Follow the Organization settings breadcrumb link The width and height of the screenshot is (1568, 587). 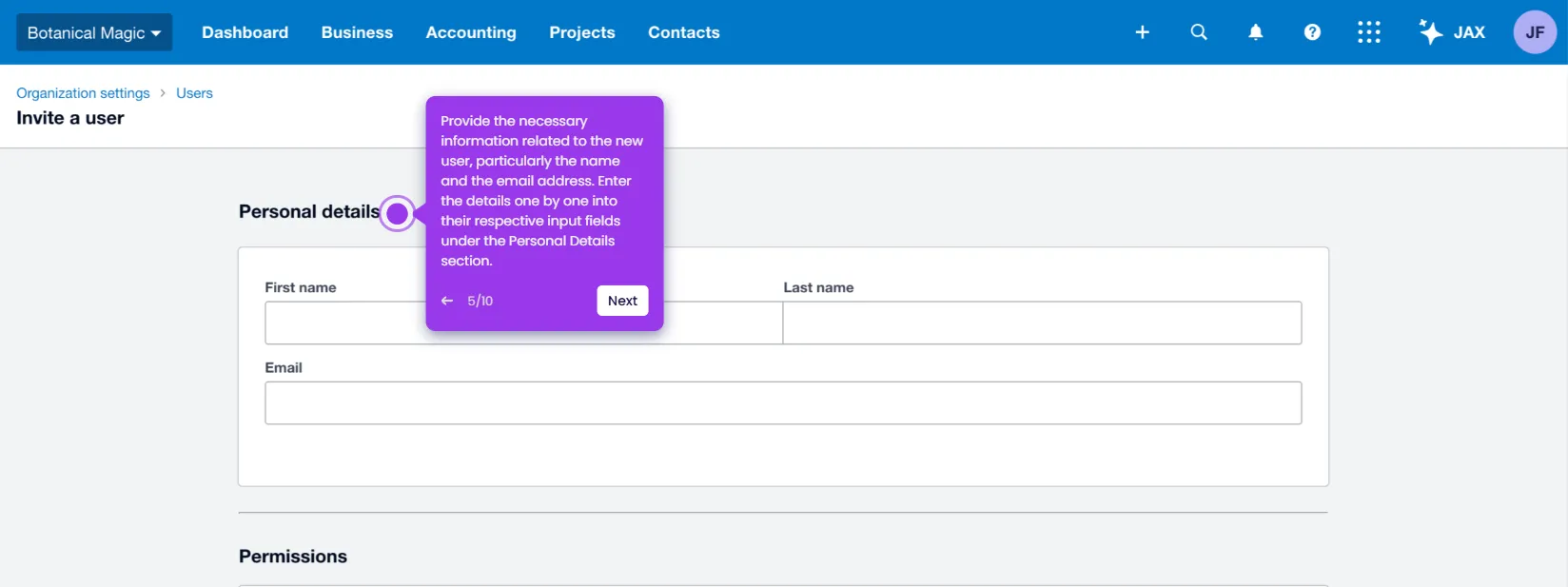point(83,93)
